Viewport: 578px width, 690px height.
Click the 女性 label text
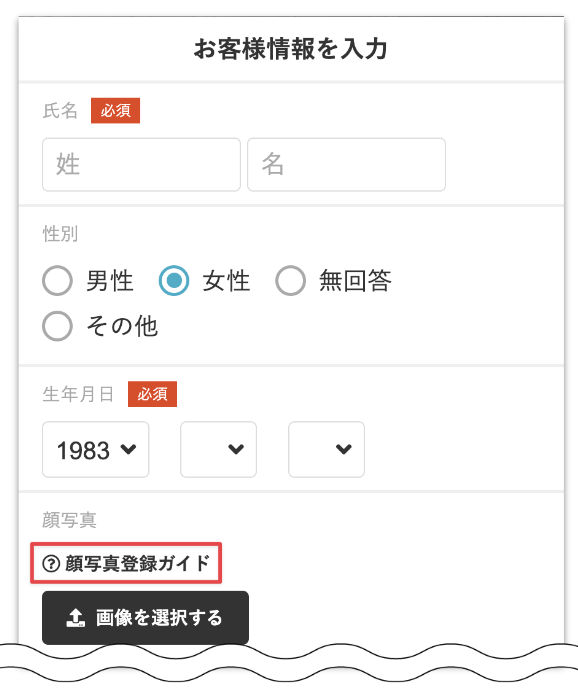(x=226, y=281)
